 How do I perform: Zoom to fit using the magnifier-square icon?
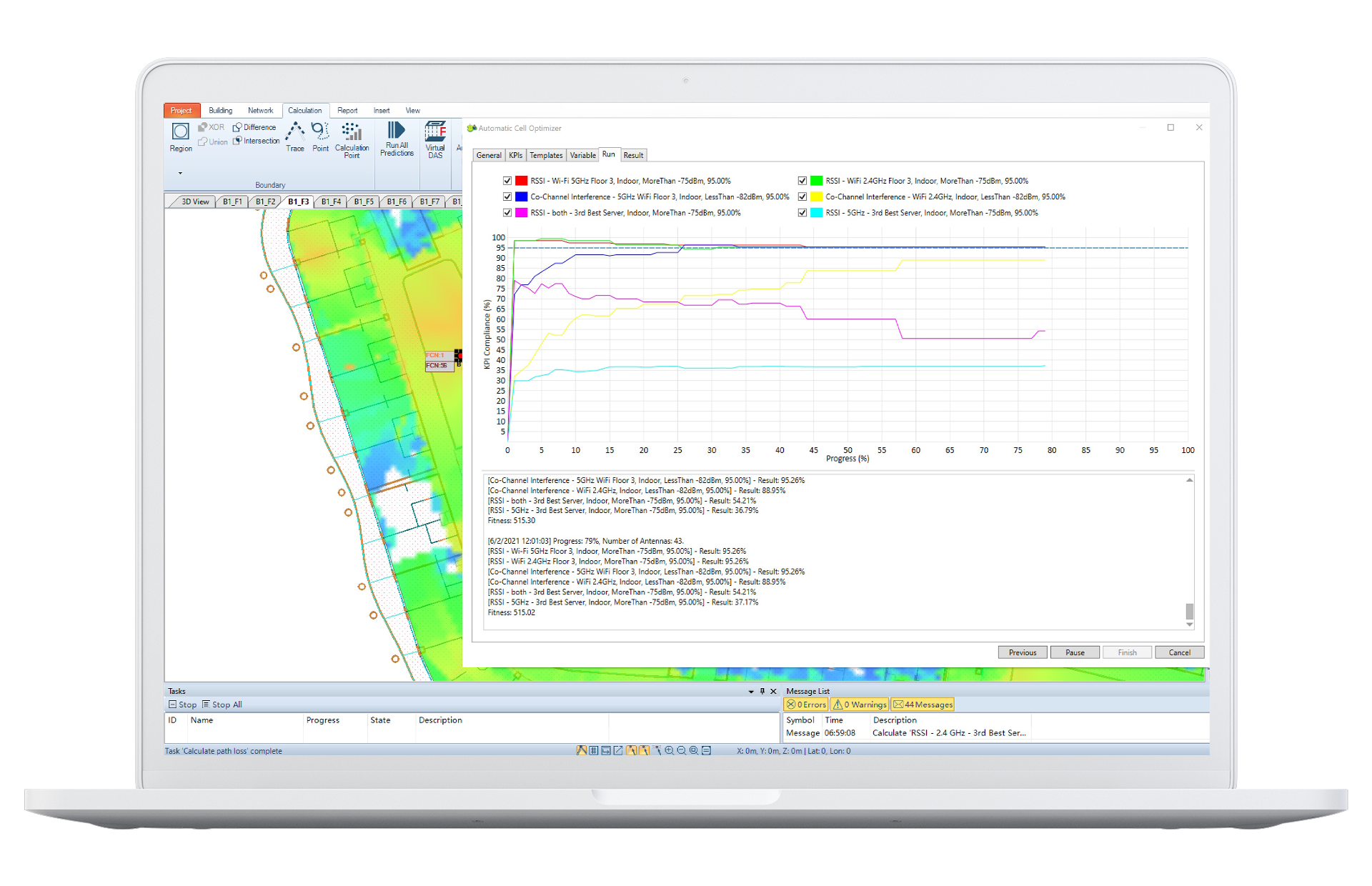pos(694,750)
